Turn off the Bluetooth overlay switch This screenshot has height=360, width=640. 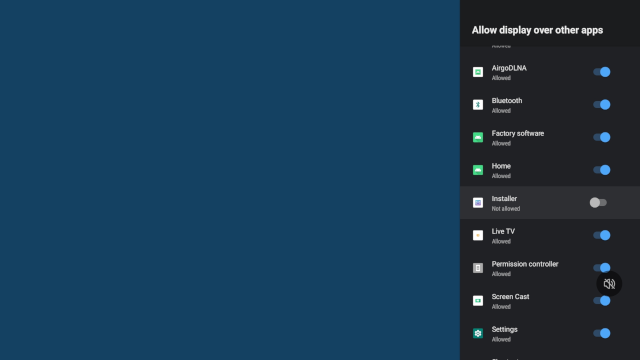pos(602,104)
